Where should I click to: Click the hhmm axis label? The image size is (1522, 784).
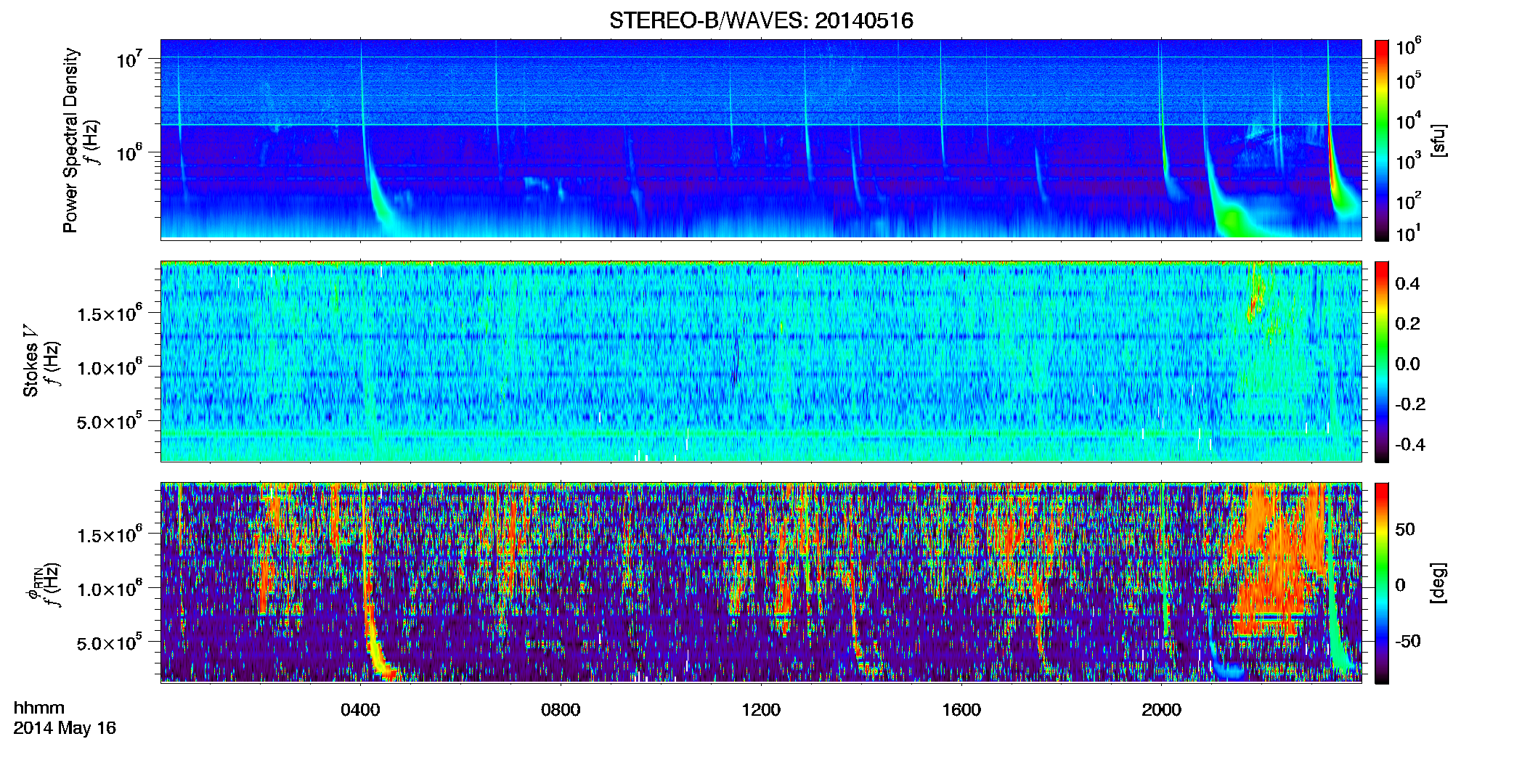tap(39, 708)
